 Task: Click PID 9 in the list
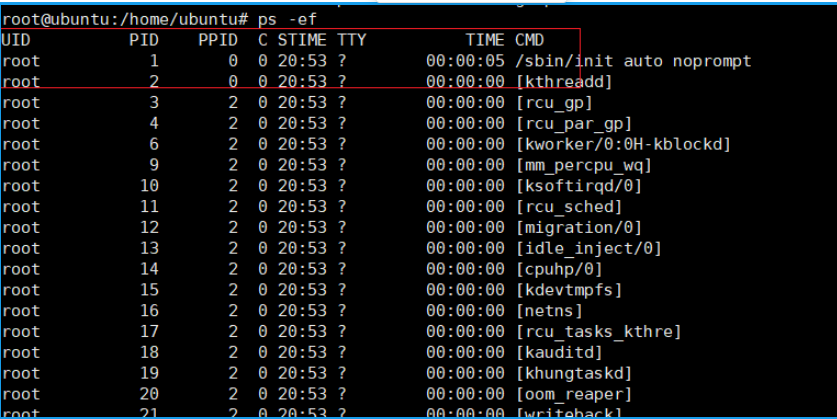pyautogui.click(x=154, y=165)
